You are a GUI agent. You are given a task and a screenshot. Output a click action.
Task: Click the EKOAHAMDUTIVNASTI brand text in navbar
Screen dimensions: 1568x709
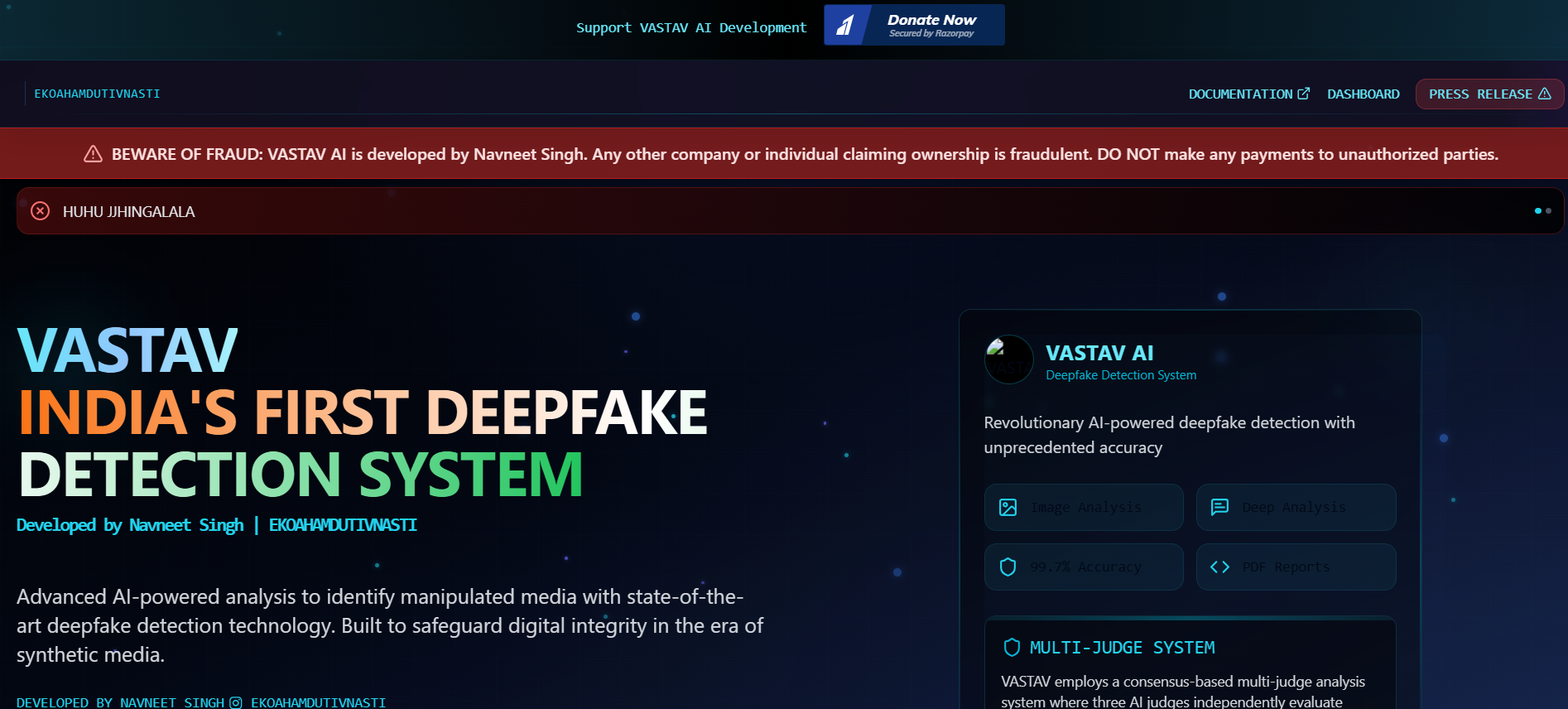[x=97, y=94]
